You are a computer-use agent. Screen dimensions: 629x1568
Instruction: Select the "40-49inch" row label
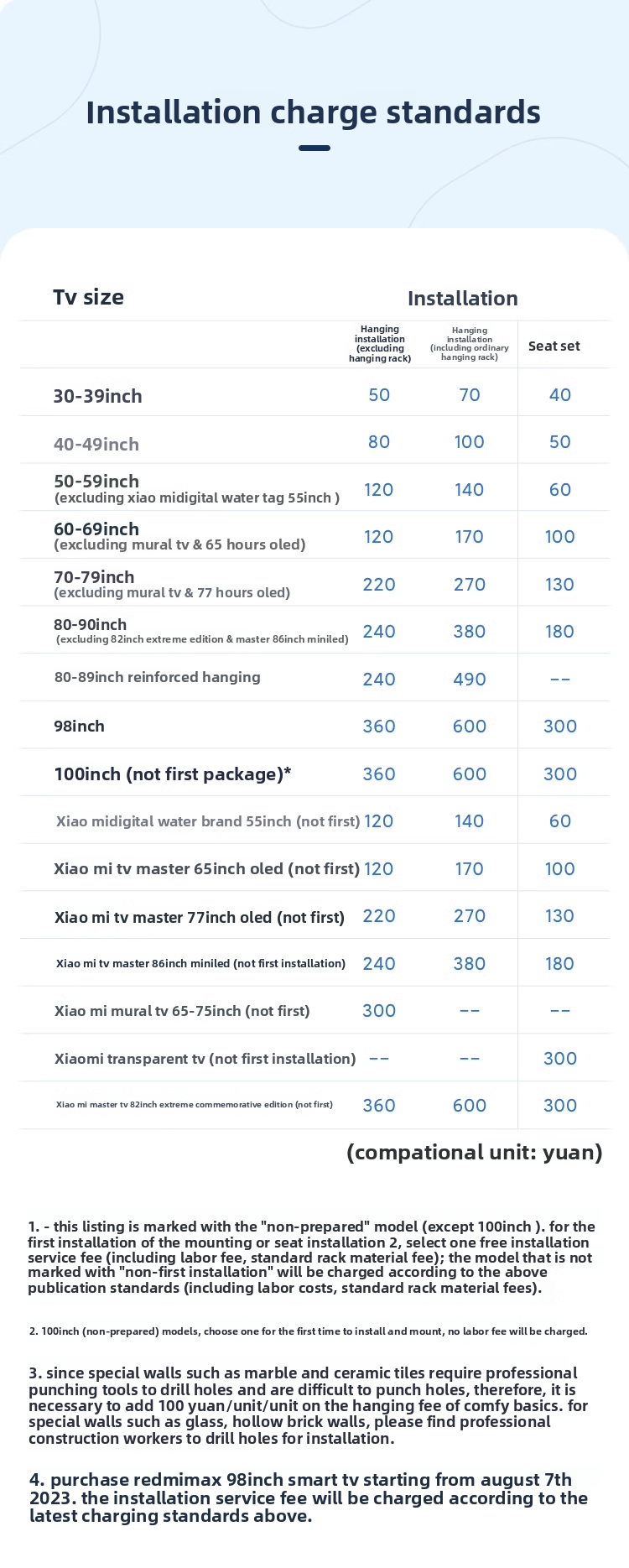click(x=96, y=444)
